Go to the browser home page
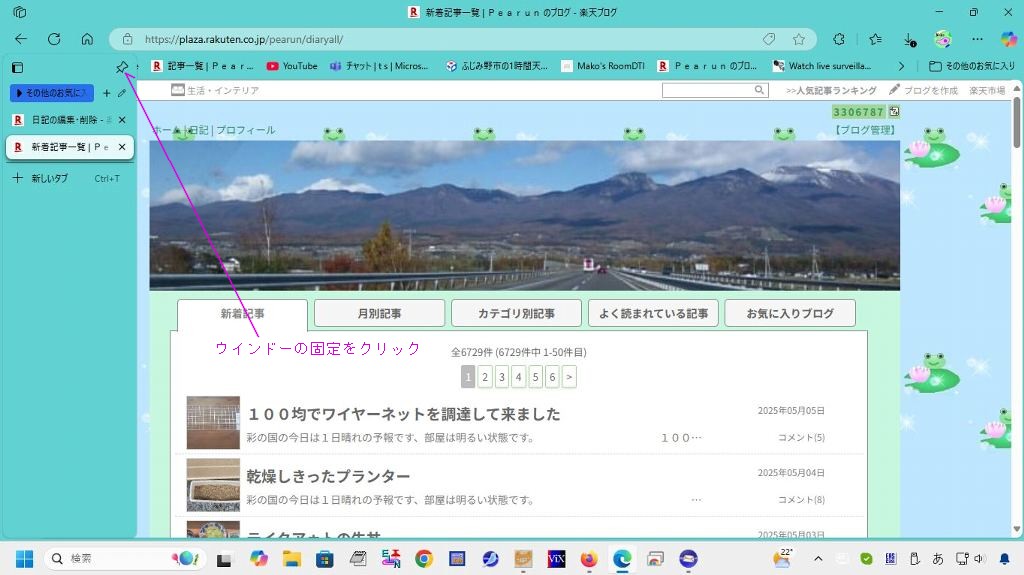1024x575 pixels. tap(87, 39)
